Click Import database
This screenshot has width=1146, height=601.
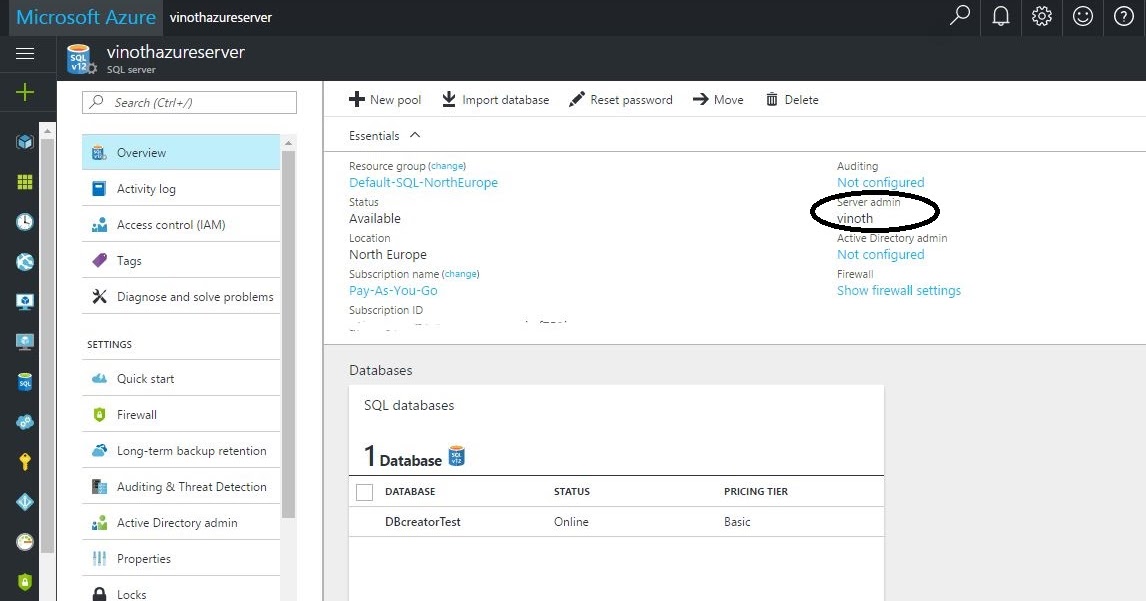tap(497, 99)
